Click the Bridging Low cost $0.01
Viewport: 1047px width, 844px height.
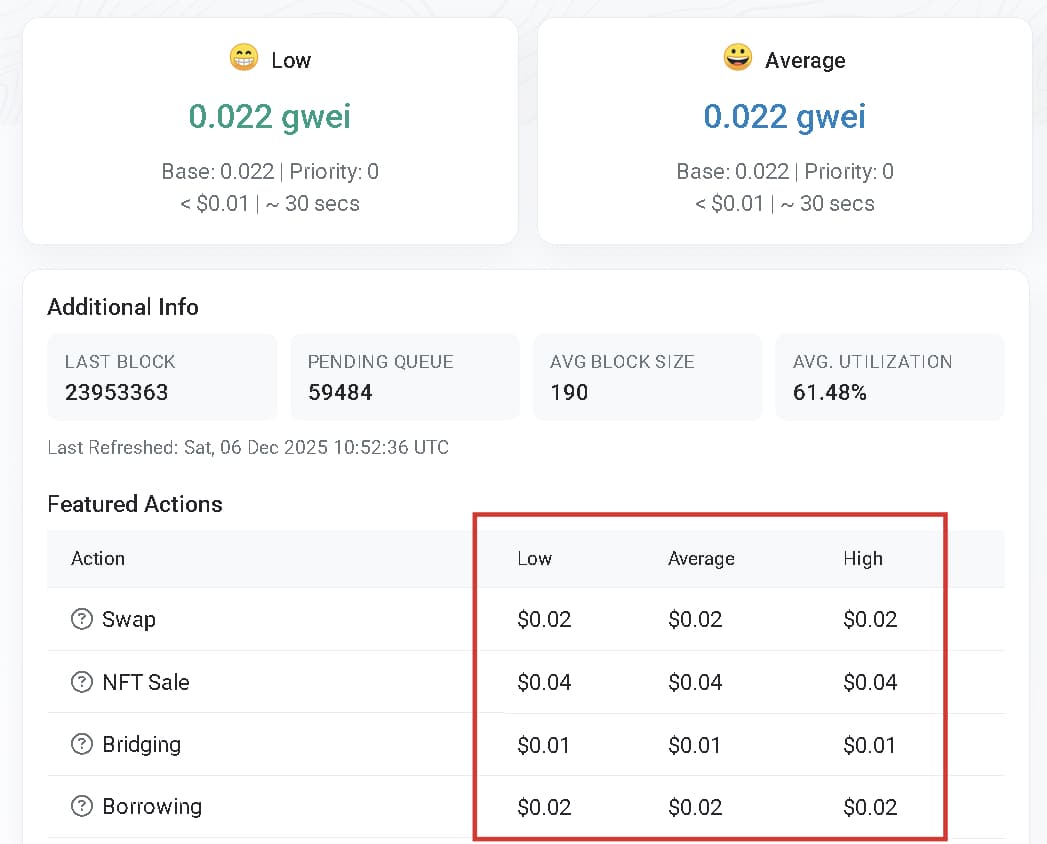544,745
